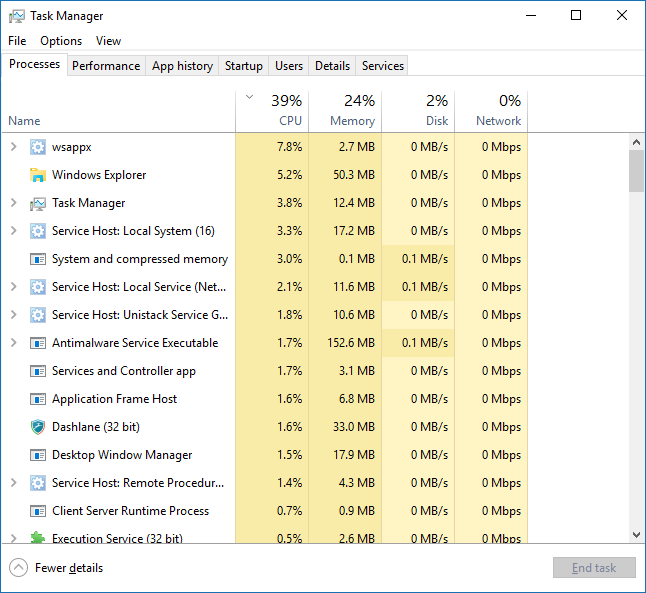Click the Desktop Window Manager icon
Image resolution: width=646 pixels, height=593 pixels.
(x=37, y=455)
